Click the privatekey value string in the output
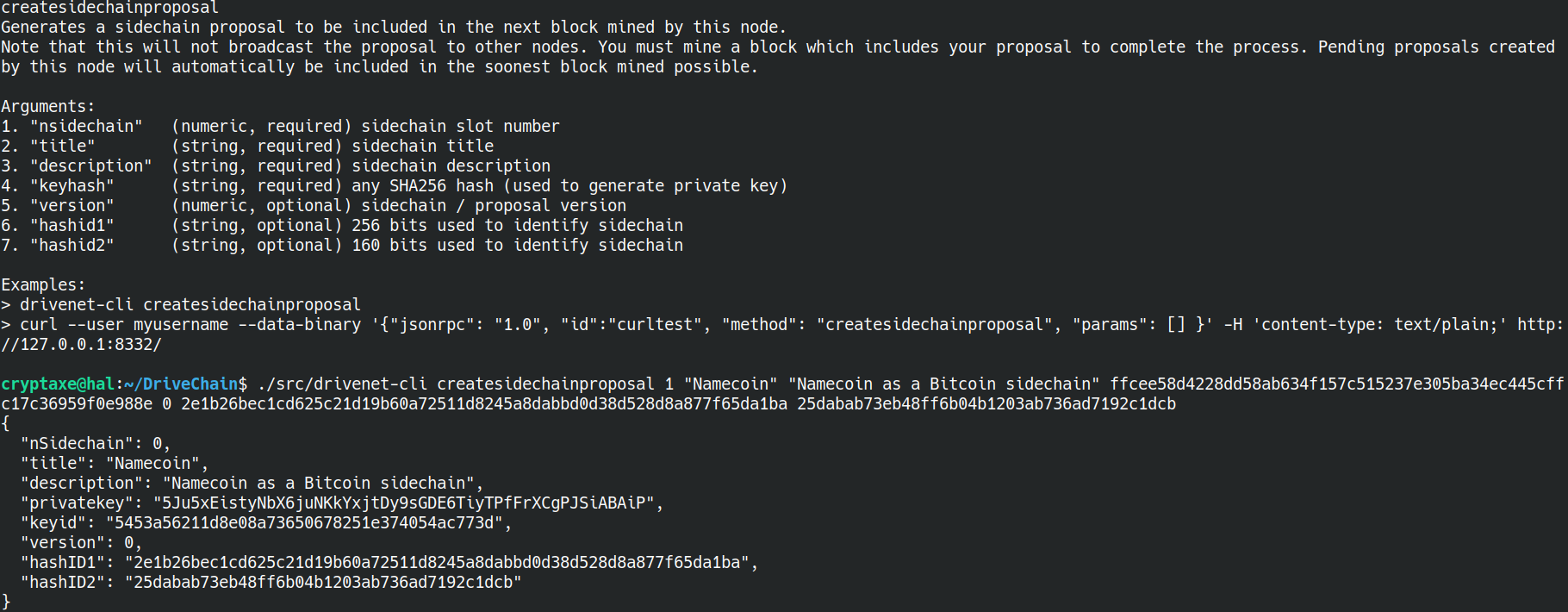 point(403,503)
